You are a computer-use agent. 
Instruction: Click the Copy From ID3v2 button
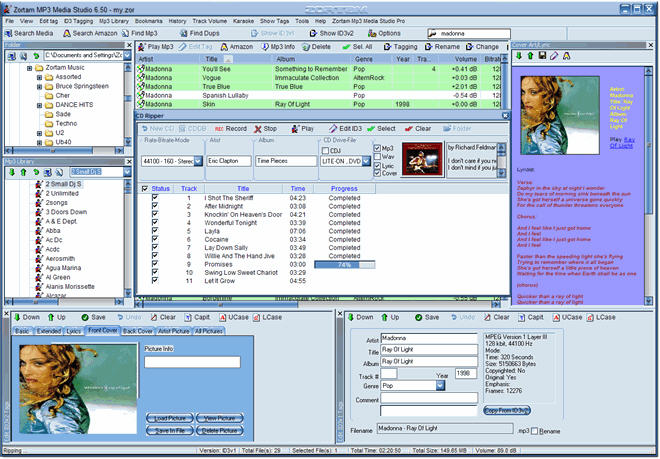pyautogui.click(x=507, y=410)
